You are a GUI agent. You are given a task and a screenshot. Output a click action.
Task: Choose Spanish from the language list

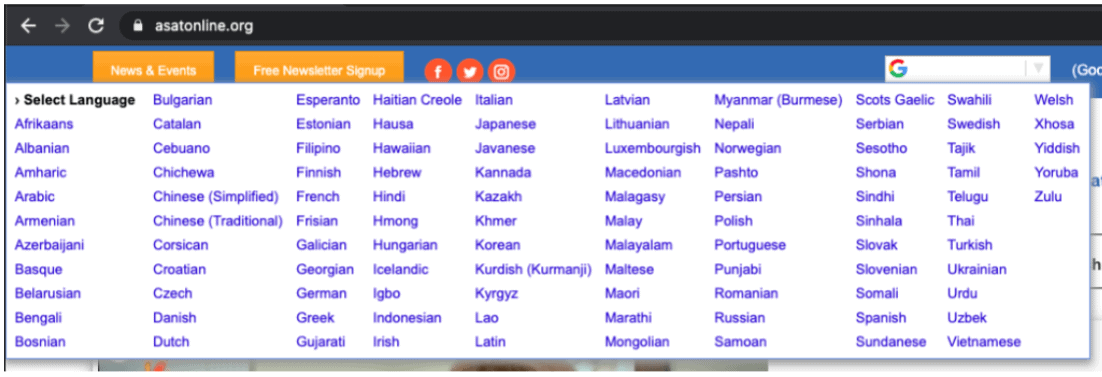pos(881,318)
